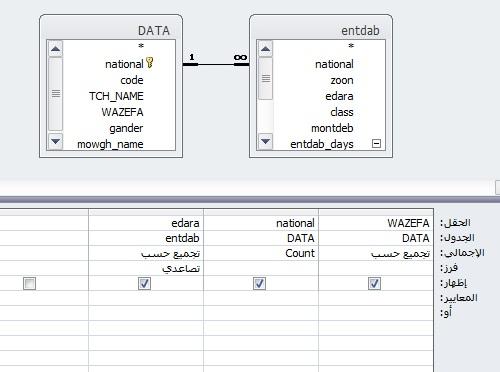Open Total cell Count for national column
500x372 pixels.
pyautogui.click(x=261, y=253)
